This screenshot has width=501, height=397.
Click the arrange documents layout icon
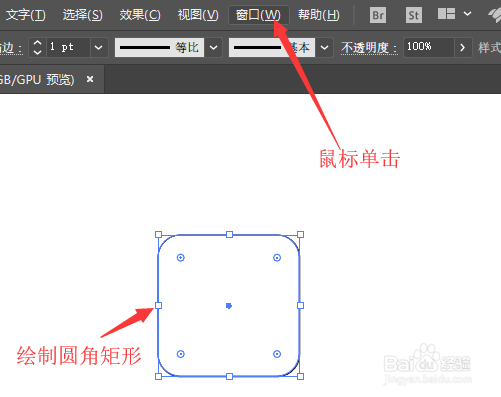coord(446,14)
